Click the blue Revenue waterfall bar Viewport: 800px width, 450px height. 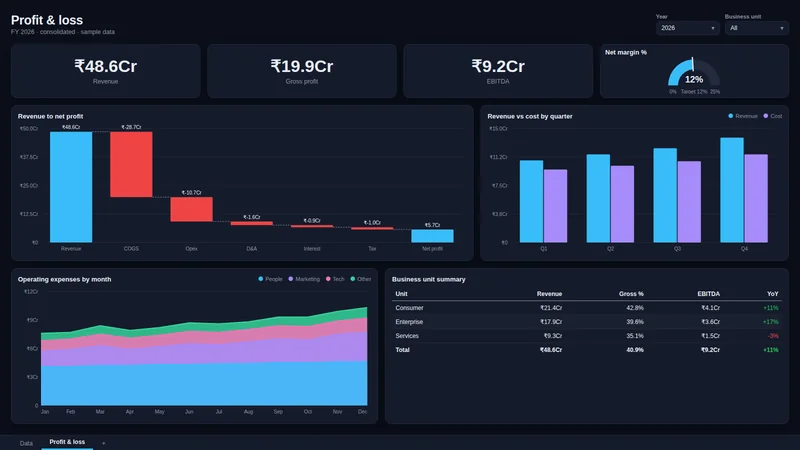coord(71,187)
